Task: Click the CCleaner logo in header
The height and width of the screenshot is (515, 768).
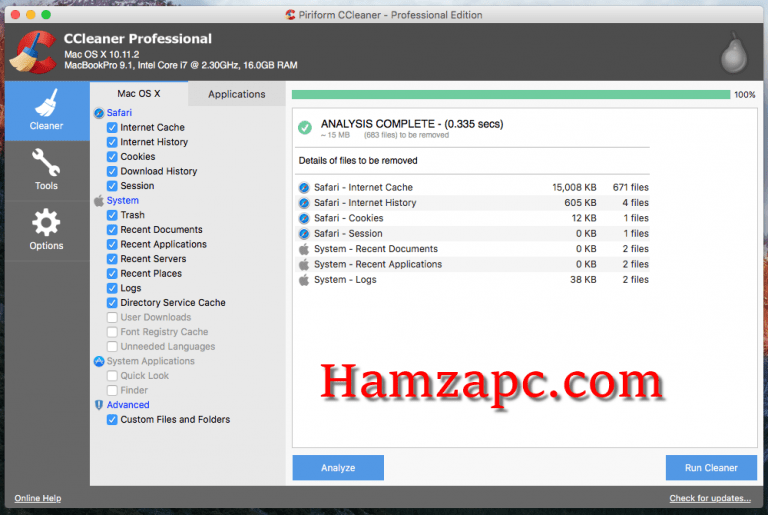Action: (33, 52)
